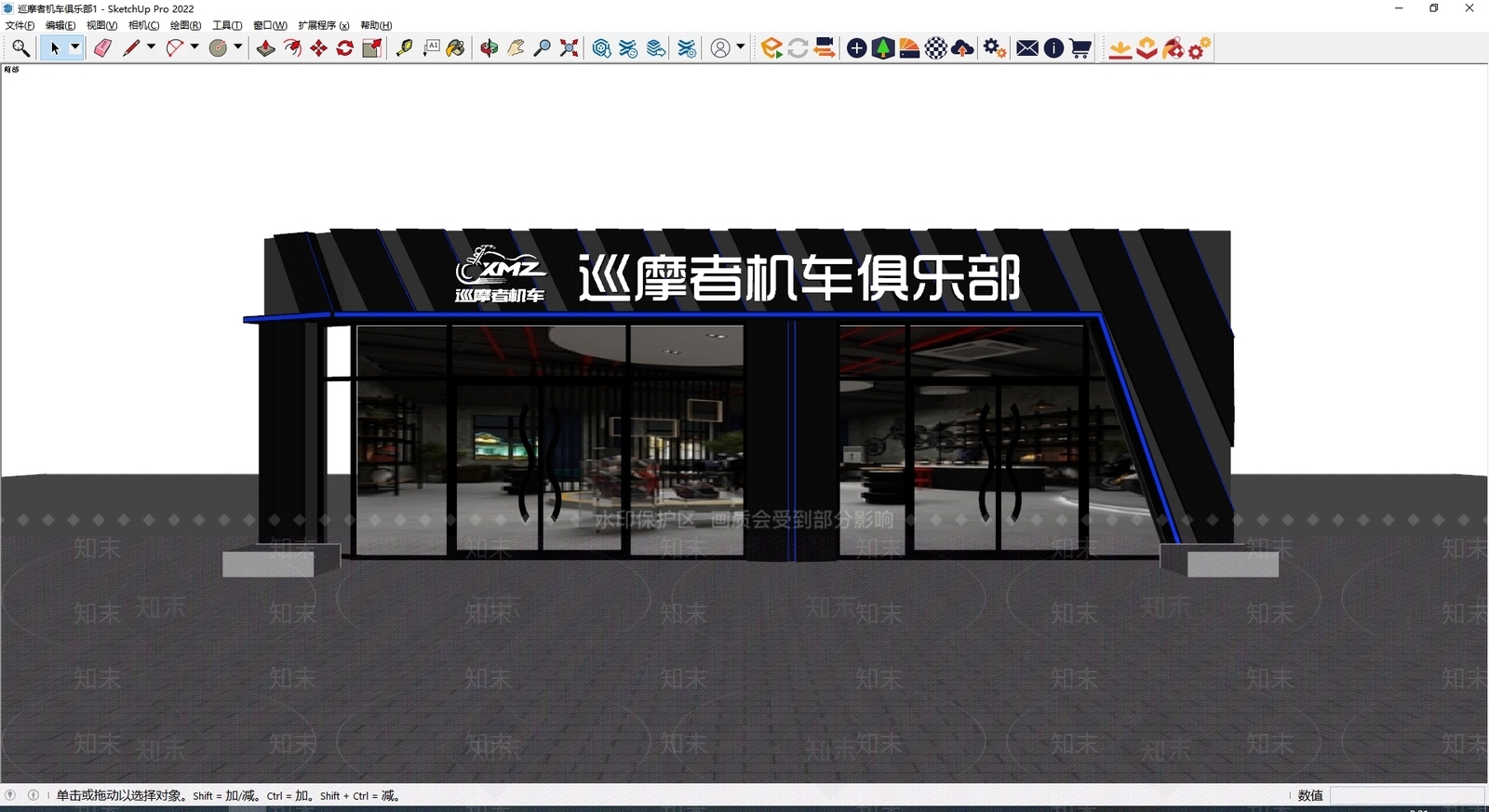Open the Extension Manager icon
Image resolution: width=1489 pixels, height=812 pixels.
(x=687, y=48)
